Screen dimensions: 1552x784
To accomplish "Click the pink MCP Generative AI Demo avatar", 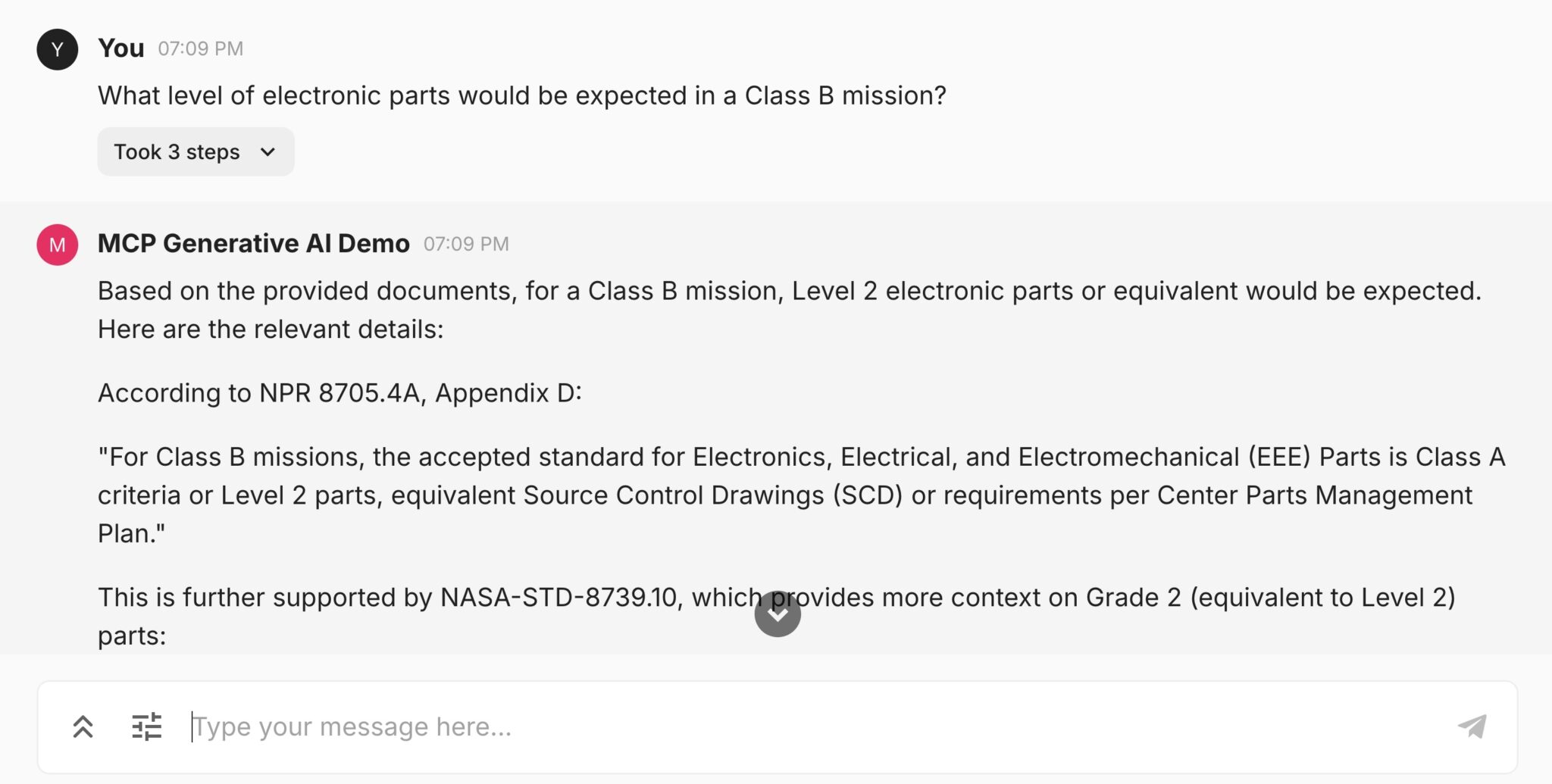I will [57, 244].
